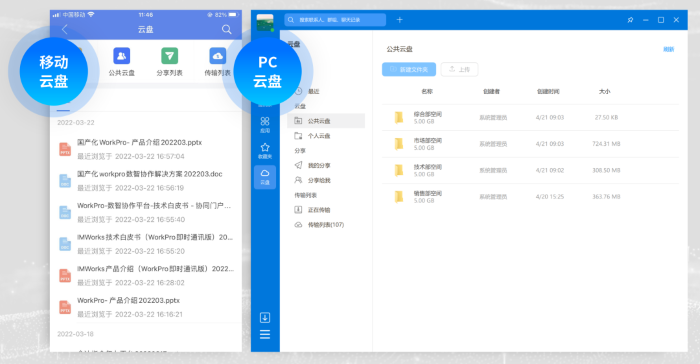Viewport: 700px width, 364px height.
Task: Tap the mobile search magnifier icon
Action: click(227, 29)
